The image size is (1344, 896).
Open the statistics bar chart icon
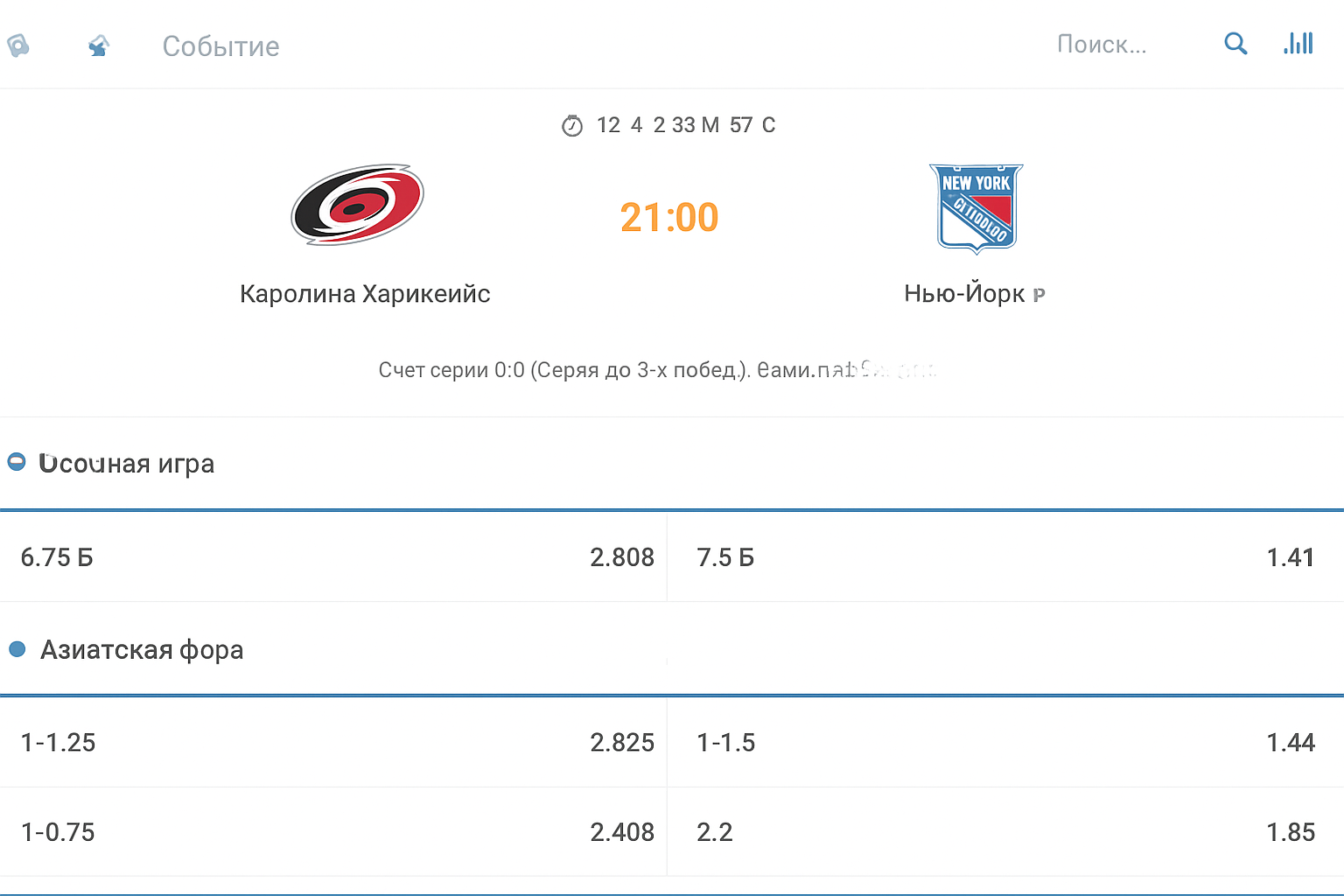[1298, 44]
